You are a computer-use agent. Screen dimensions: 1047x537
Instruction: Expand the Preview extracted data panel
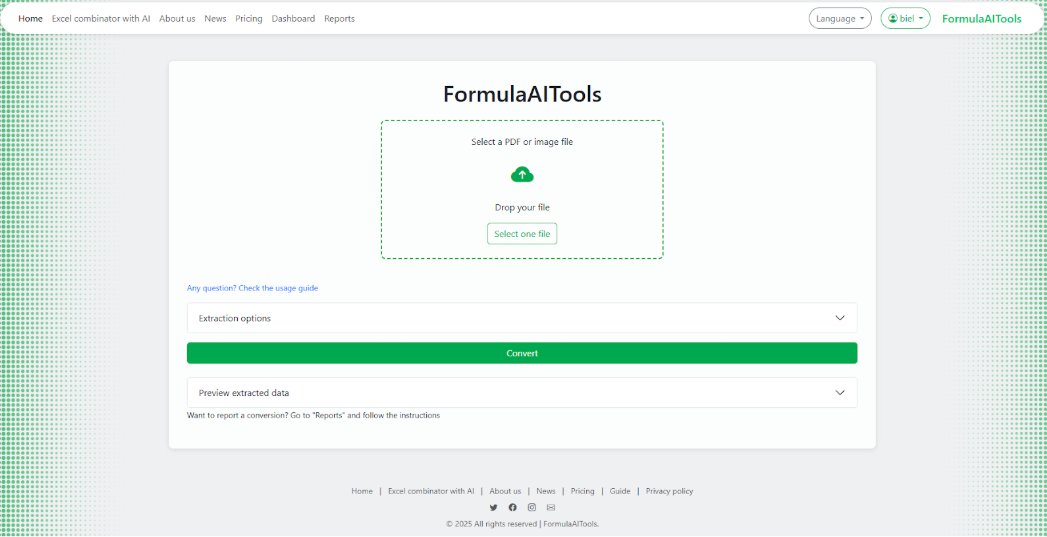click(x=522, y=393)
